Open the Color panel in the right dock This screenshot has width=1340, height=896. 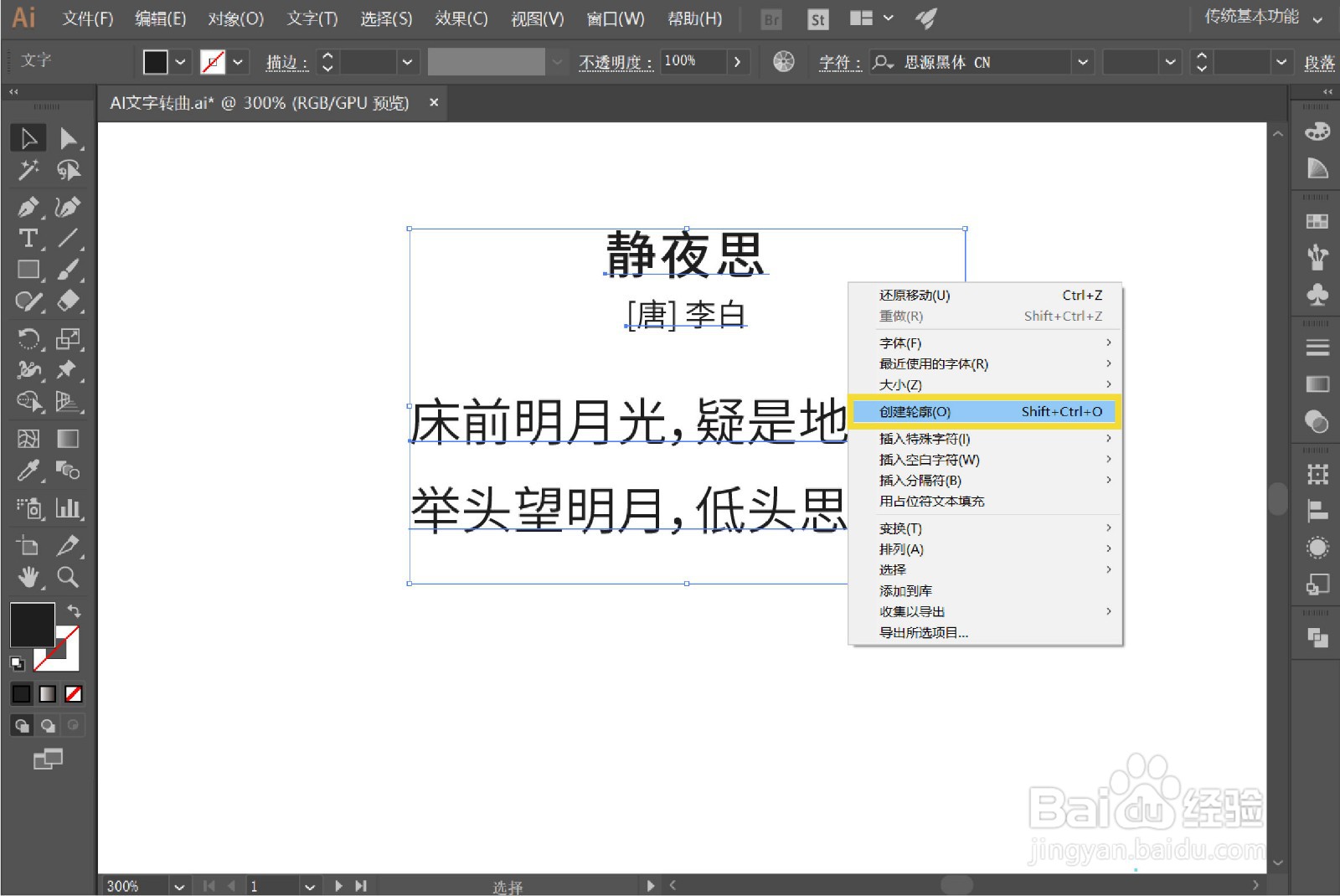click(1316, 131)
